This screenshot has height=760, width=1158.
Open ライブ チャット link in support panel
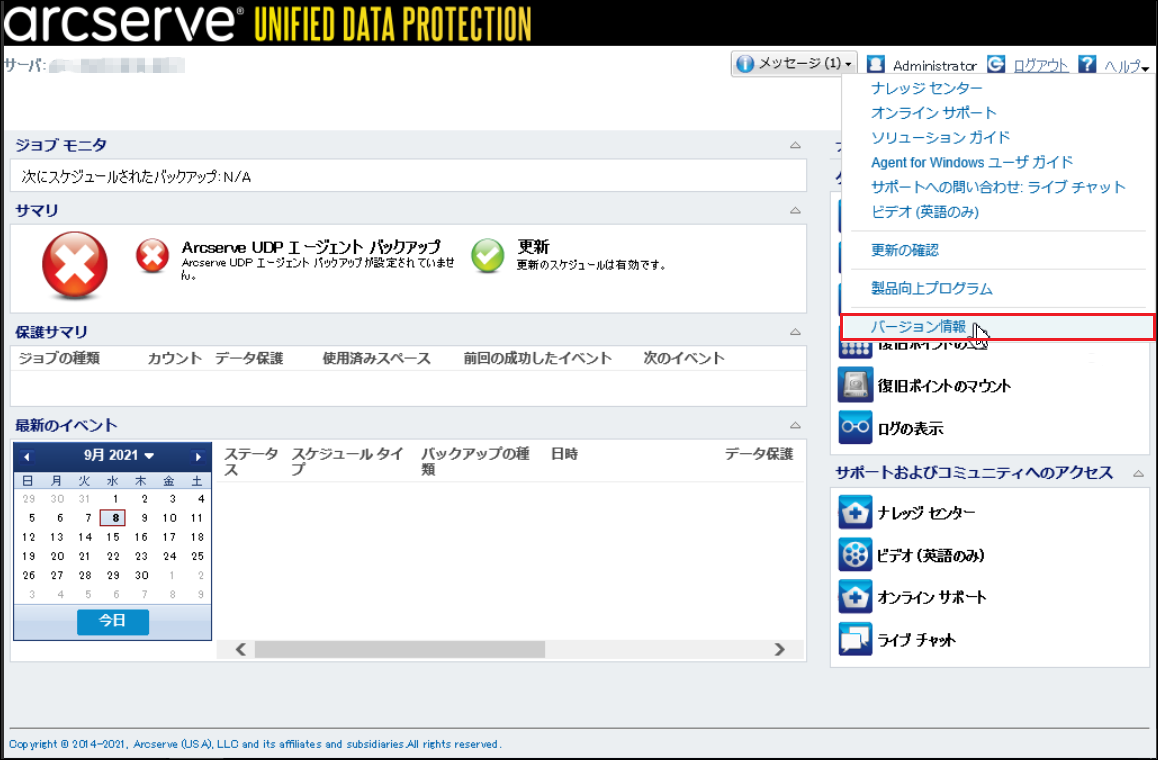point(917,640)
